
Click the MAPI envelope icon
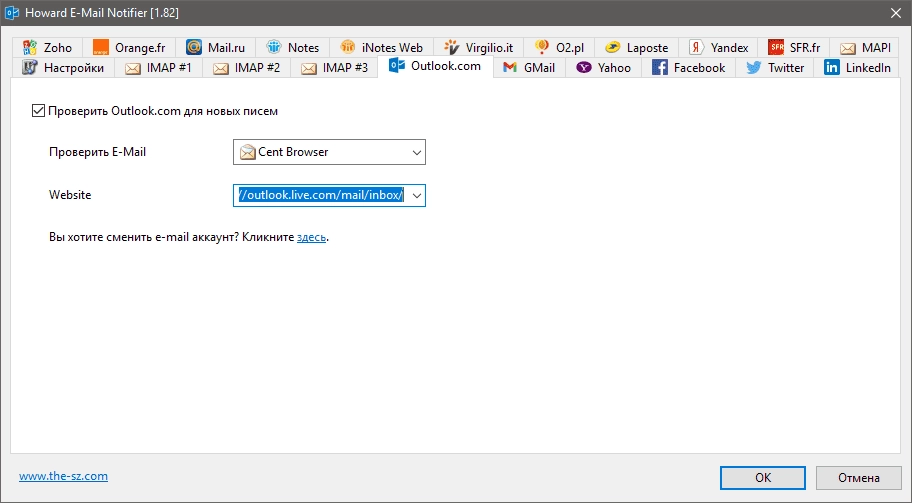click(x=848, y=48)
